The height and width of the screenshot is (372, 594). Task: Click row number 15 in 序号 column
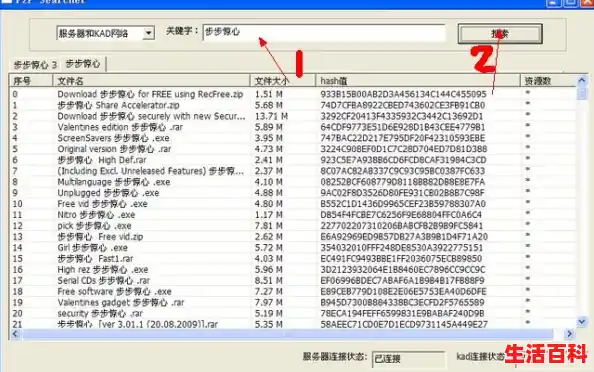click(17, 259)
